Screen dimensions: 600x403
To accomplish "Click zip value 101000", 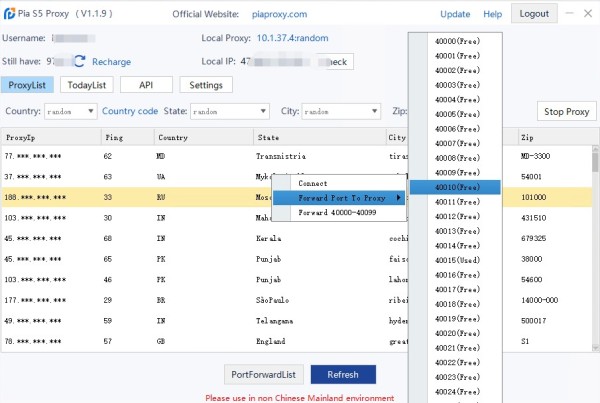I will tap(533, 197).
